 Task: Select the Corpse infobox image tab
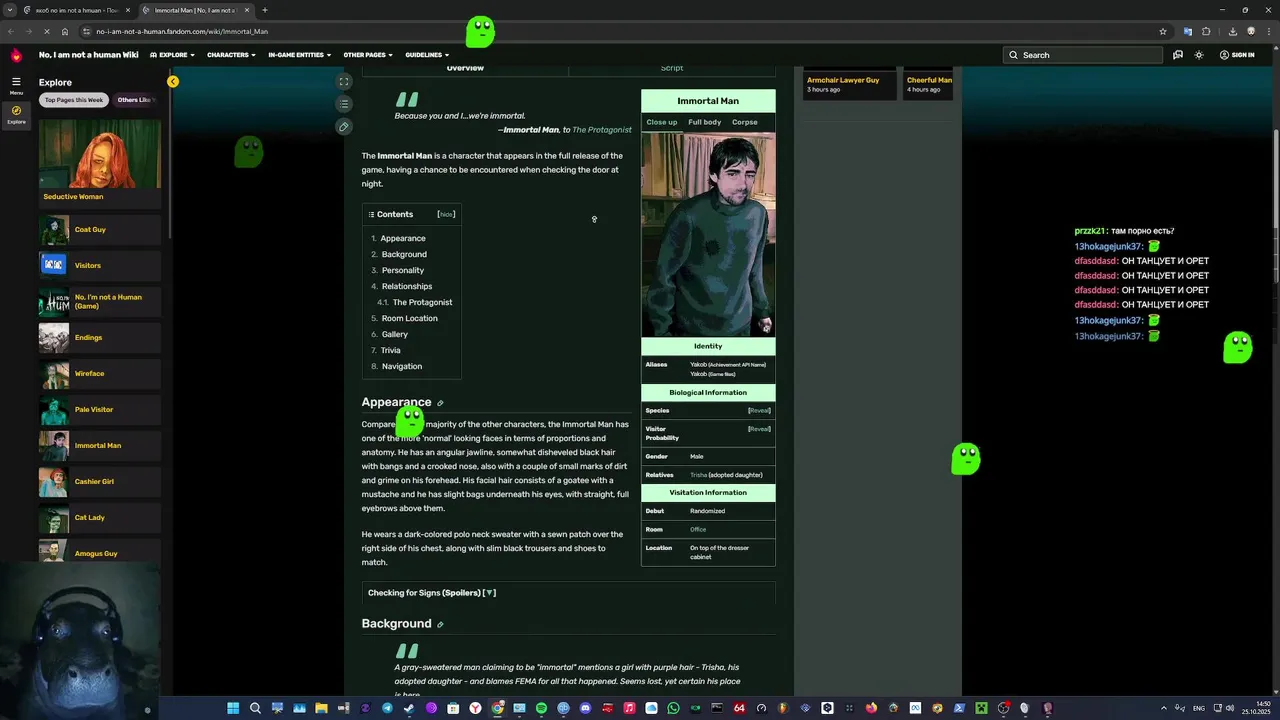tap(744, 122)
